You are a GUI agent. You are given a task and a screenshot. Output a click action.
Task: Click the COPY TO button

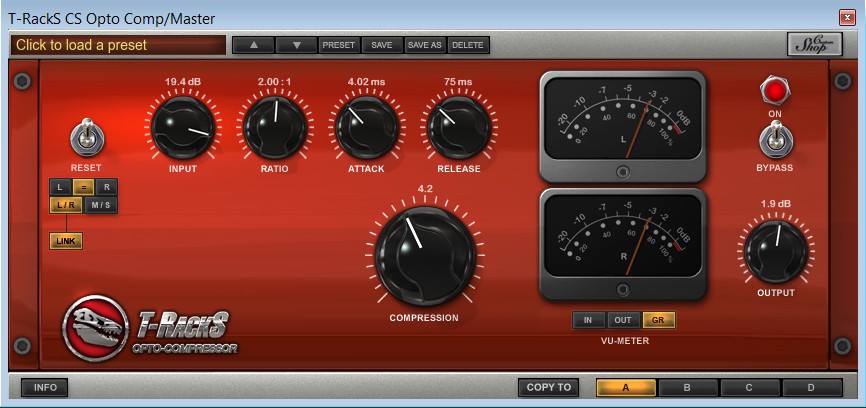548,388
